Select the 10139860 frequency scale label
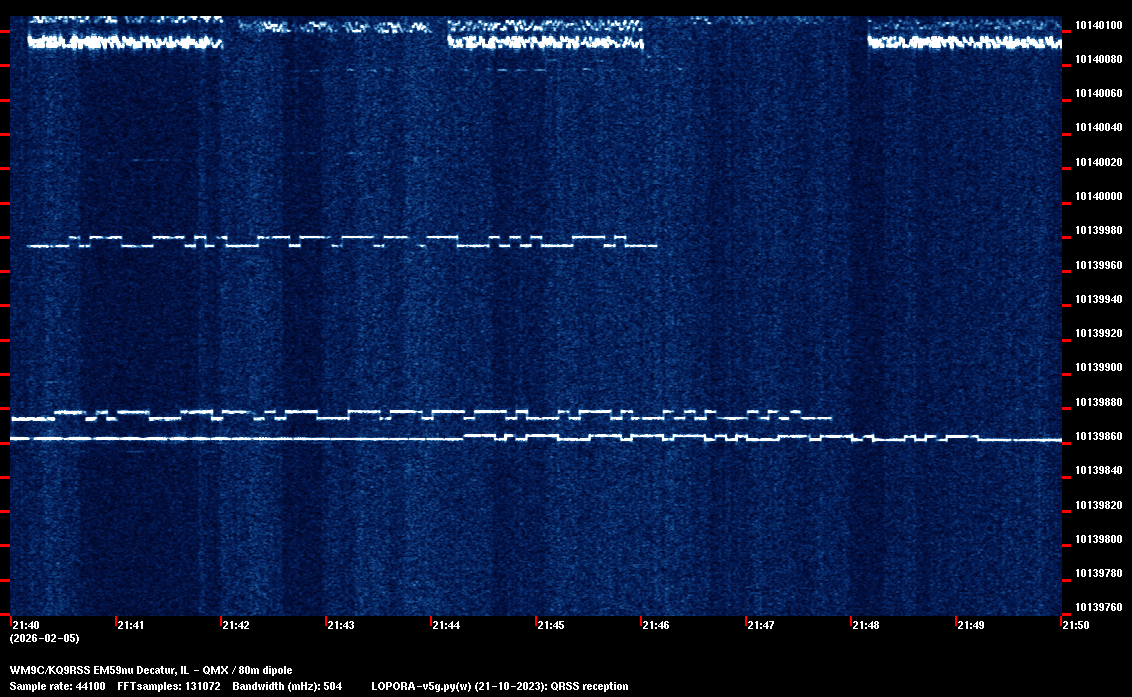This screenshot has width=1132, height=697. tap(1097, 437)
